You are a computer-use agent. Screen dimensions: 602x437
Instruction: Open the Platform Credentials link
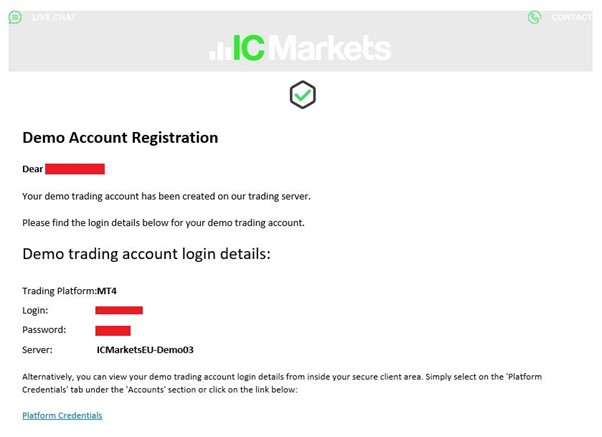62,415
